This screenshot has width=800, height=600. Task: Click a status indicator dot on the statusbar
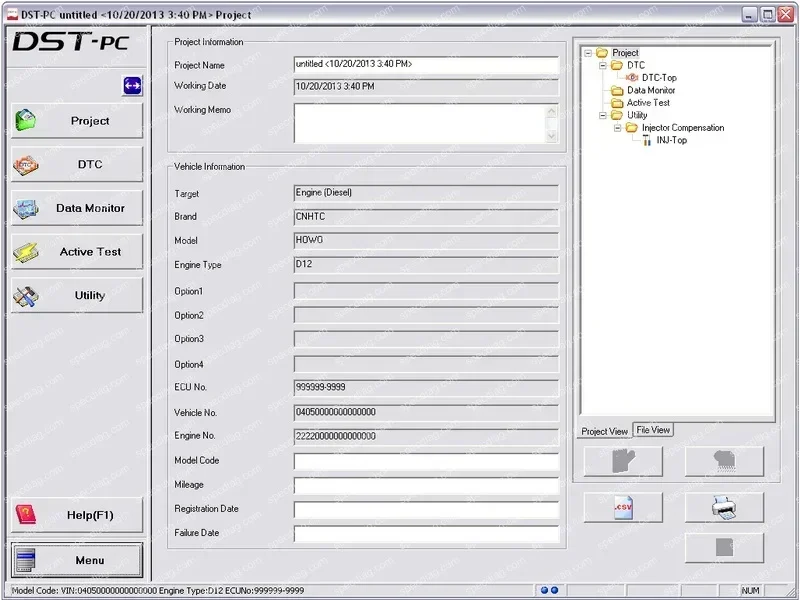tap(544, 589)
